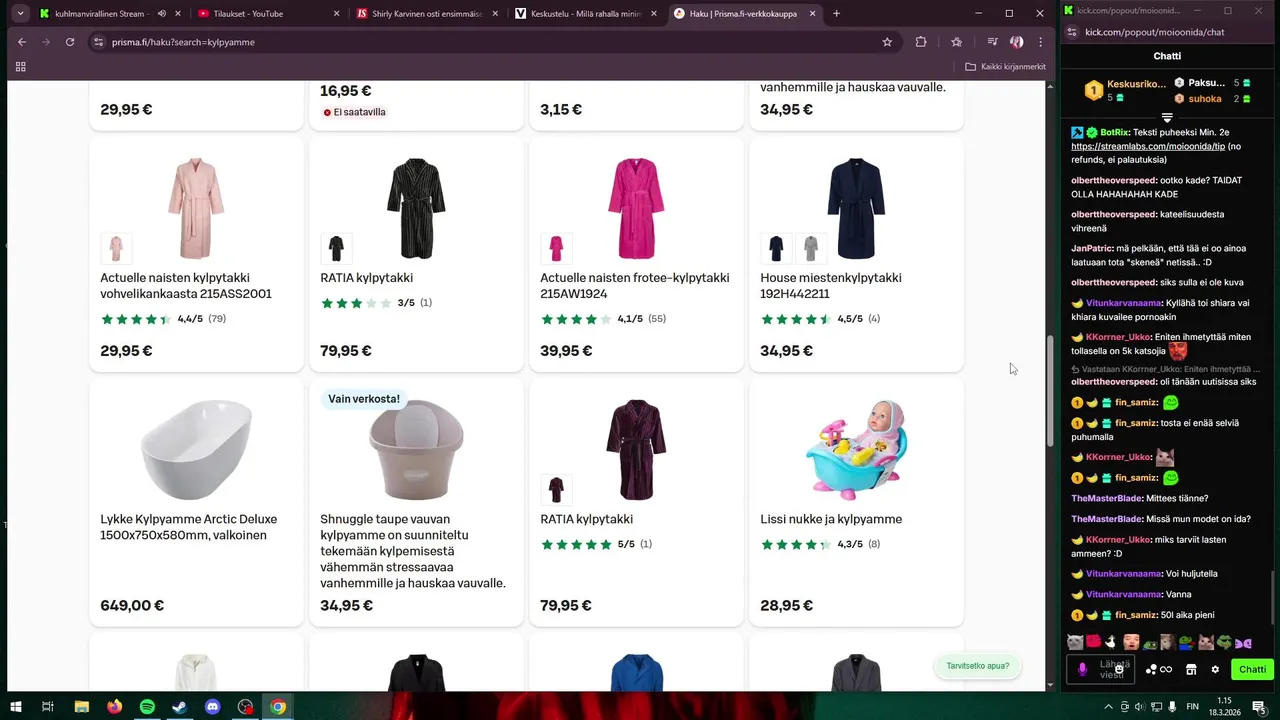Open Lissi nukke ja kylpyamme product
1280x720 pixels.
pyautogui.click(x=831, y=519)
